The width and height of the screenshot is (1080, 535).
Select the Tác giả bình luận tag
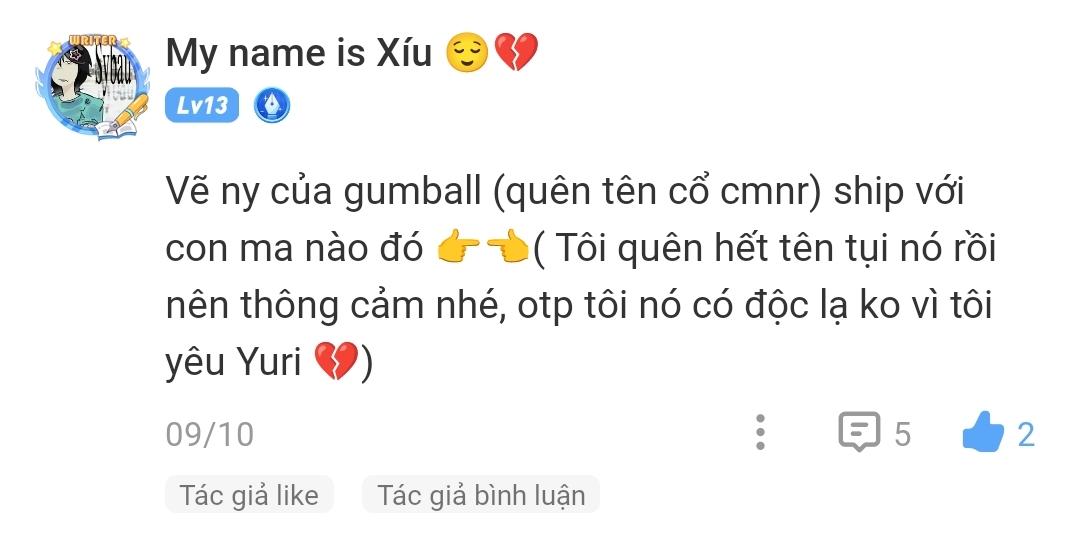click(481, 495)
